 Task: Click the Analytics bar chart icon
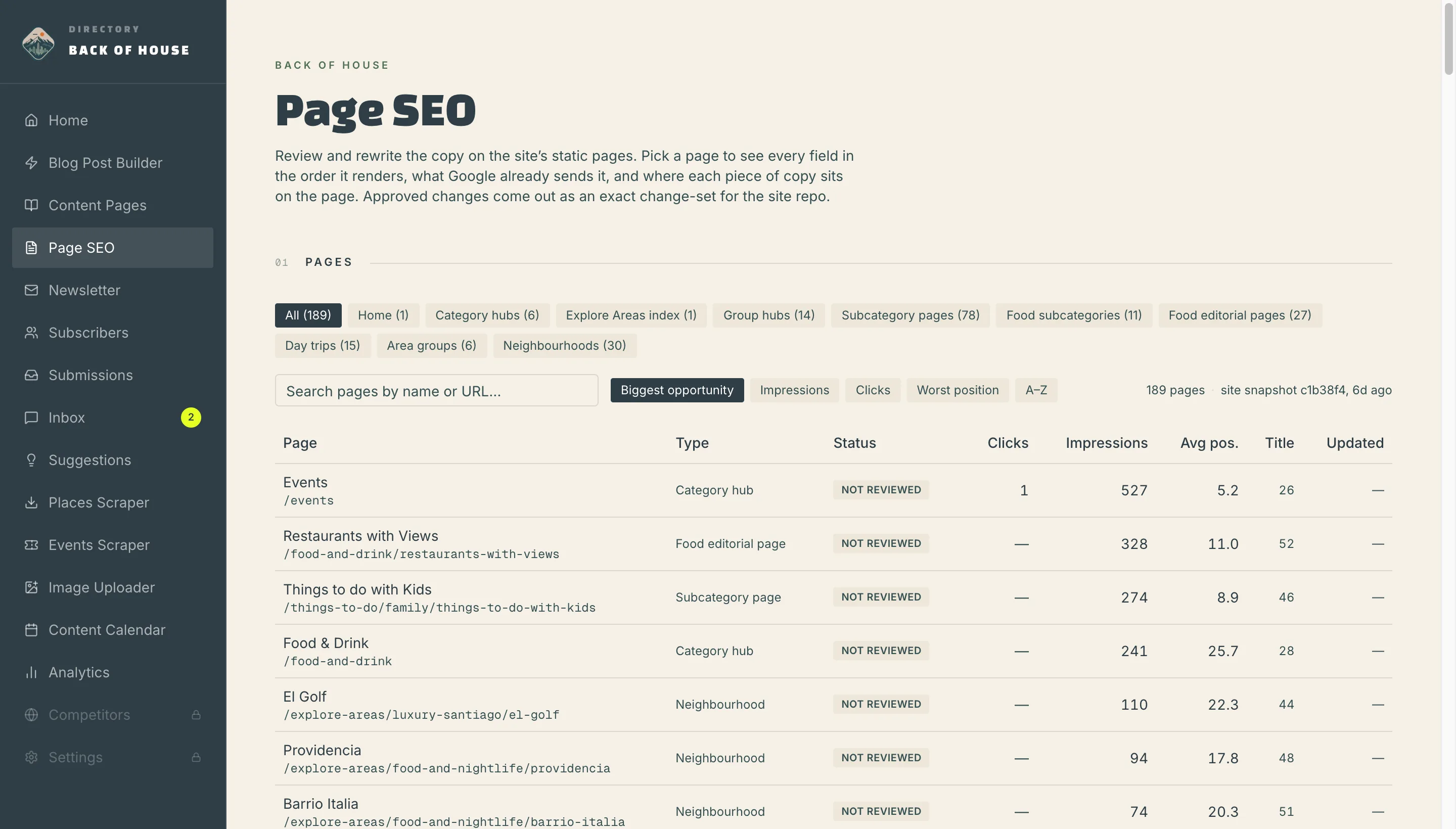click(31, 672)
